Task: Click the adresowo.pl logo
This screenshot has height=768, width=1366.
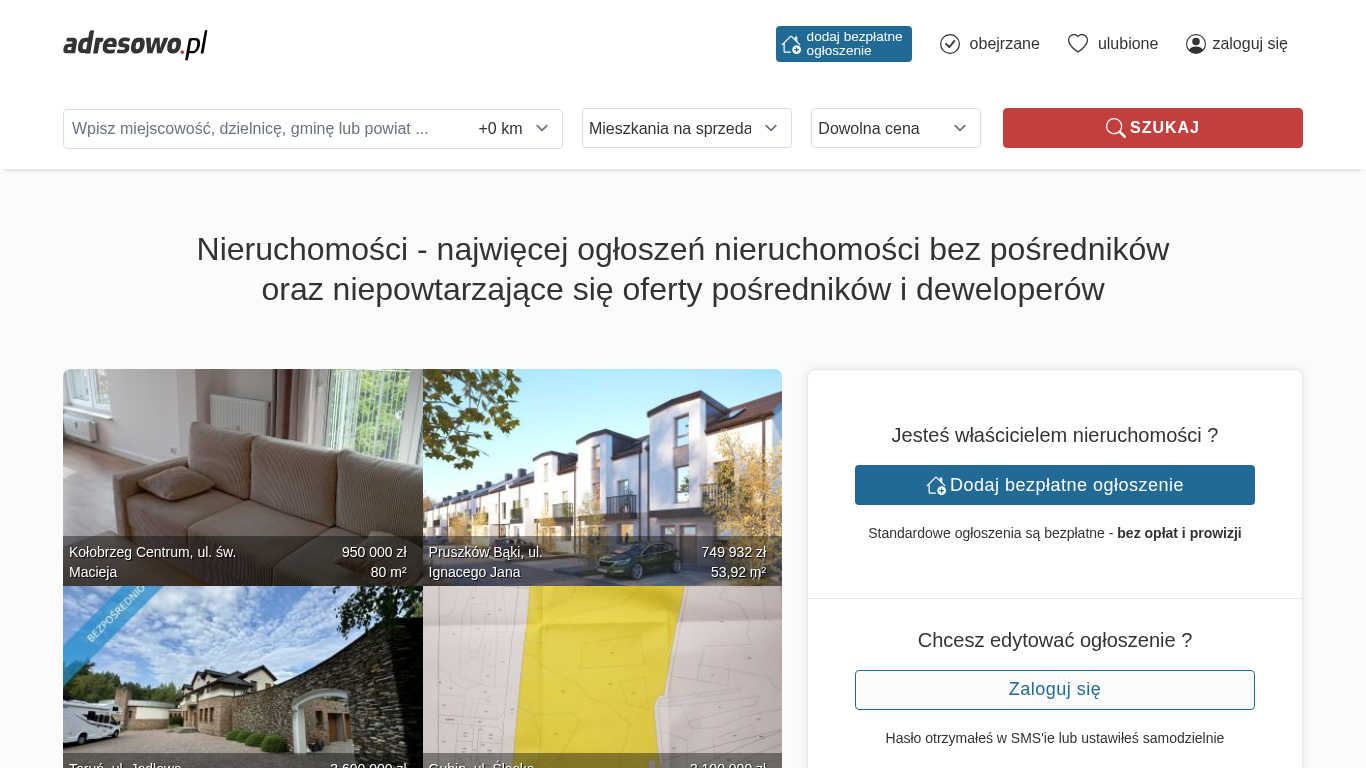Action: tap(135, 44)
